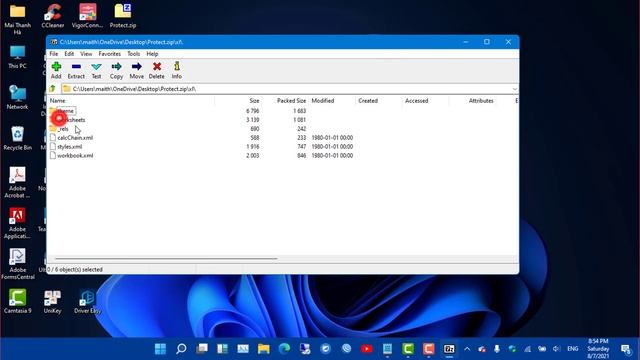The image size is (640, 360).
Task: Open the Favorites menu
Action: coord(109,53)
